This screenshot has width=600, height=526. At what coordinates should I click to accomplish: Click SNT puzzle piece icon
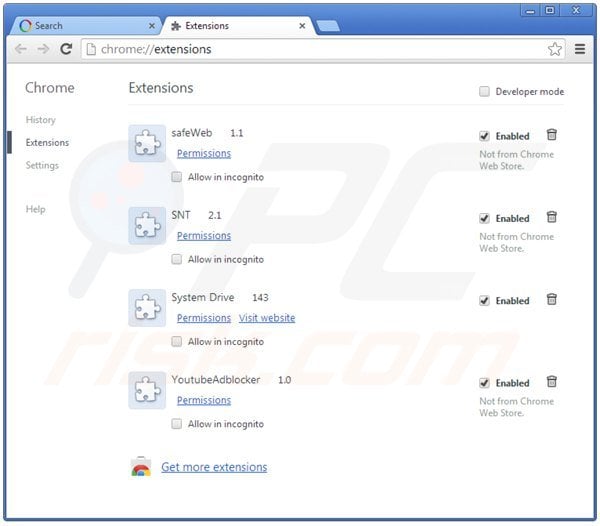(147, 225)
